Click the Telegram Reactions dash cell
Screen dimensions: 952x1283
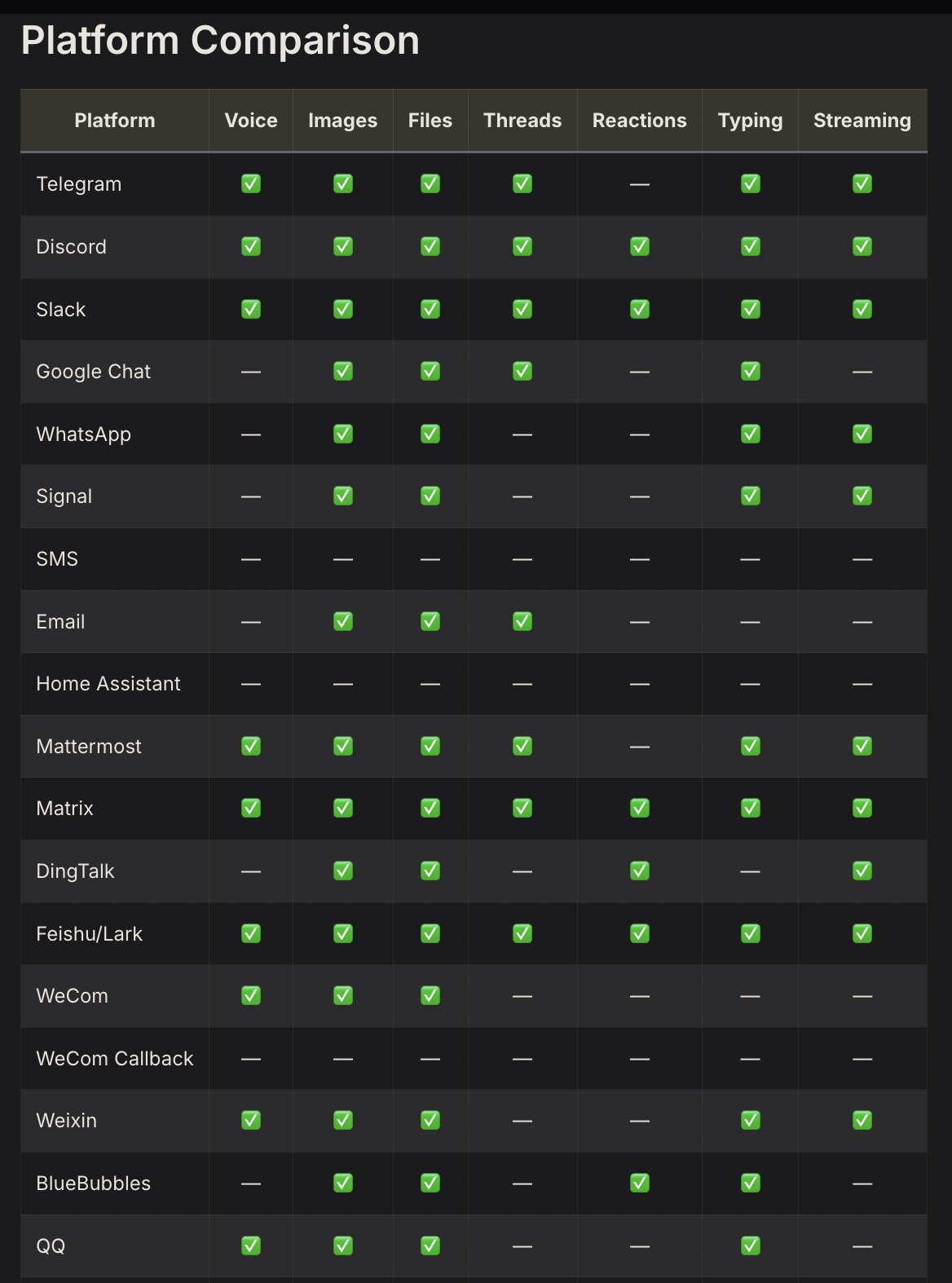(640, 184)
